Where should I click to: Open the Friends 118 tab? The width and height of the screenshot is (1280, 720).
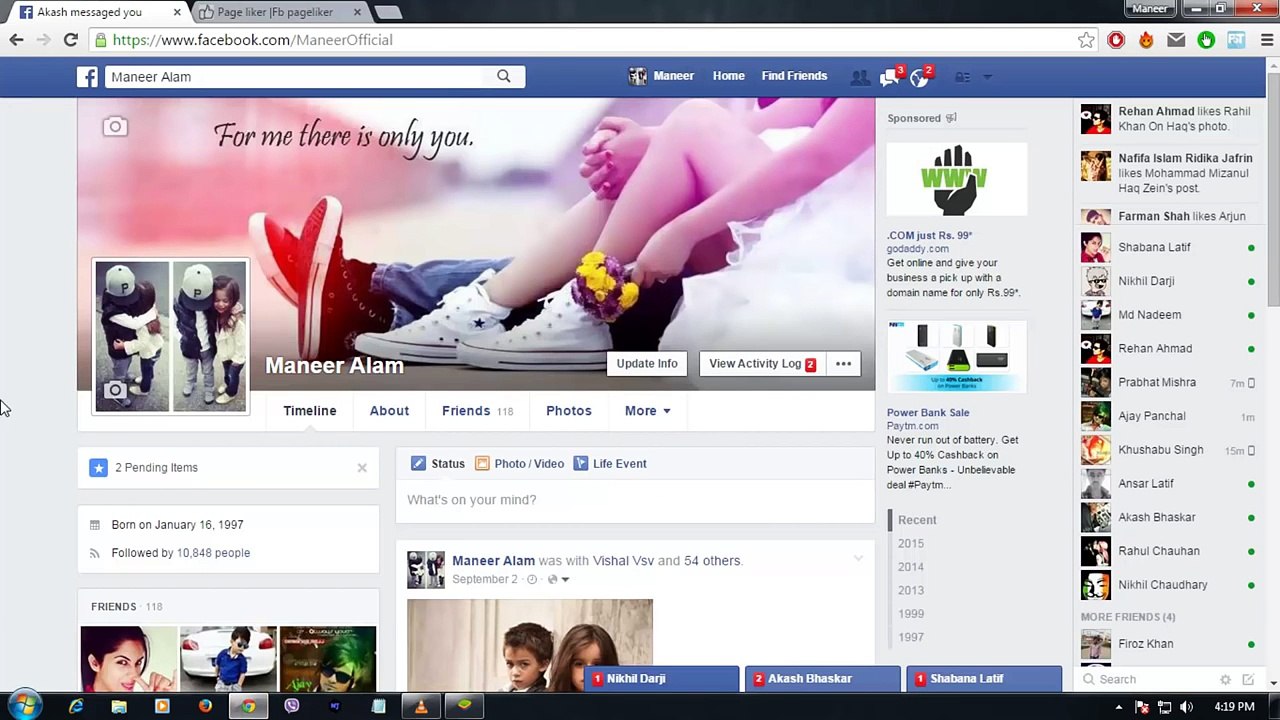tap(477, 411)
